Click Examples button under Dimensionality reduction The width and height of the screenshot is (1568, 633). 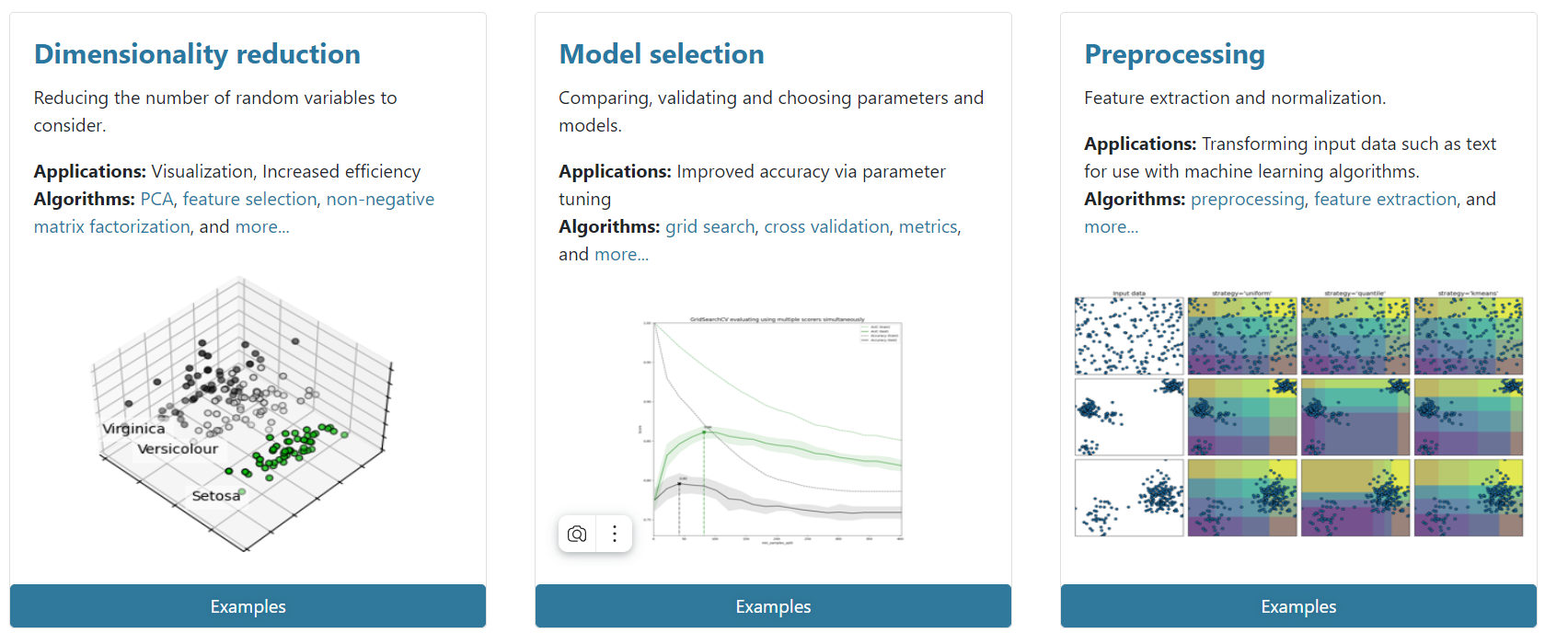(248, 606)
